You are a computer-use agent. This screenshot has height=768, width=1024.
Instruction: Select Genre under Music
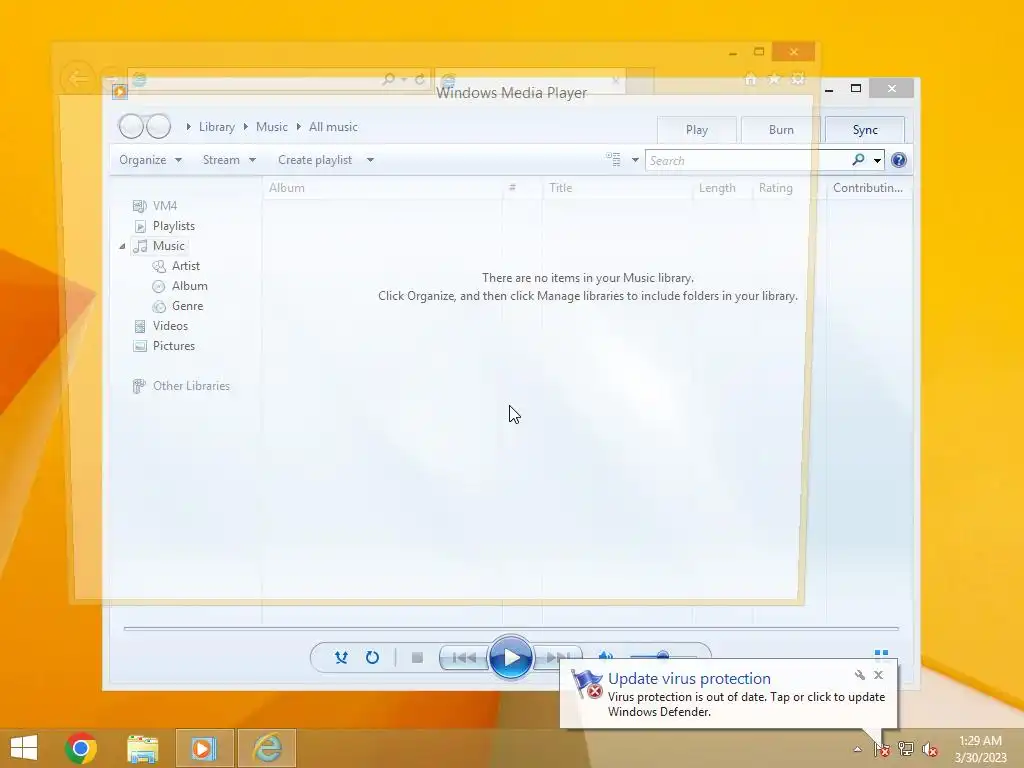[178, 306]
